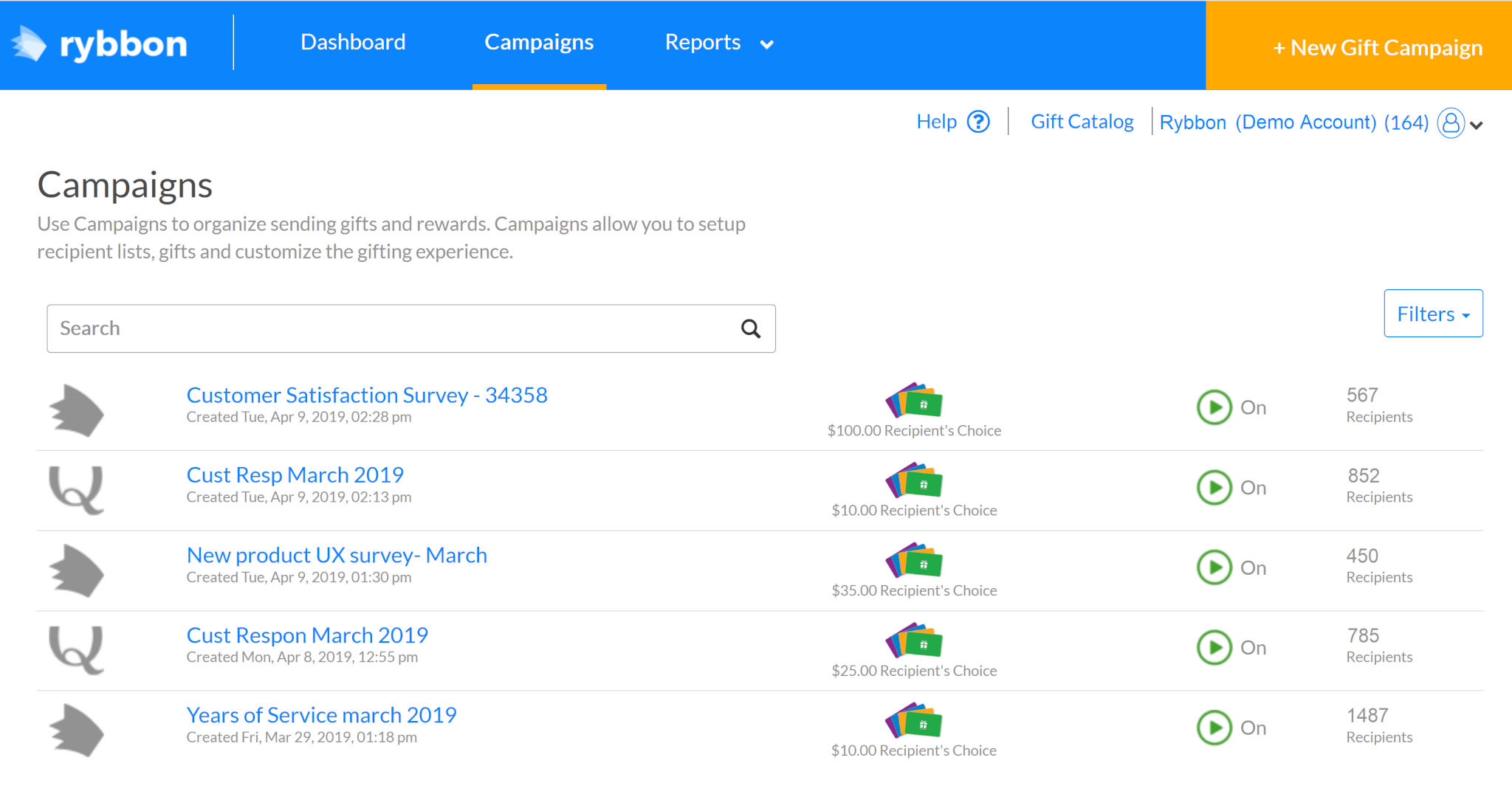The image size is (1512, 794).
Task: Open New product UX survey- March campaign
Action: click(x=337, y=555)
